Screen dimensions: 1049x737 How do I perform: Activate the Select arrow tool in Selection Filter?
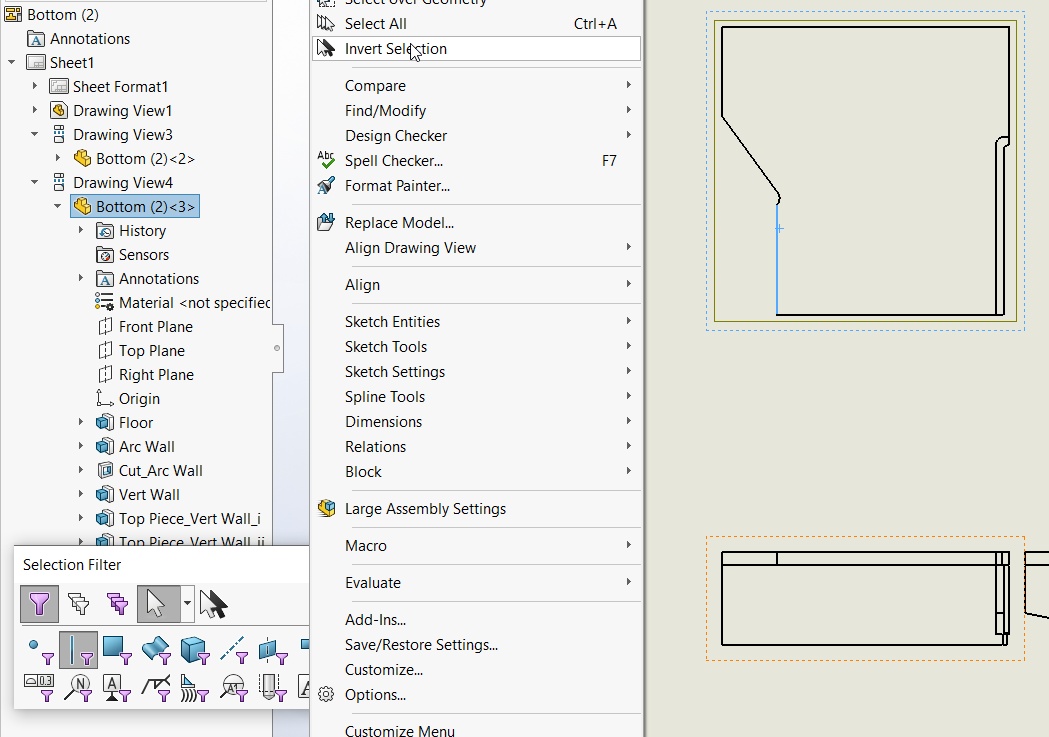(x=158, y=604)
